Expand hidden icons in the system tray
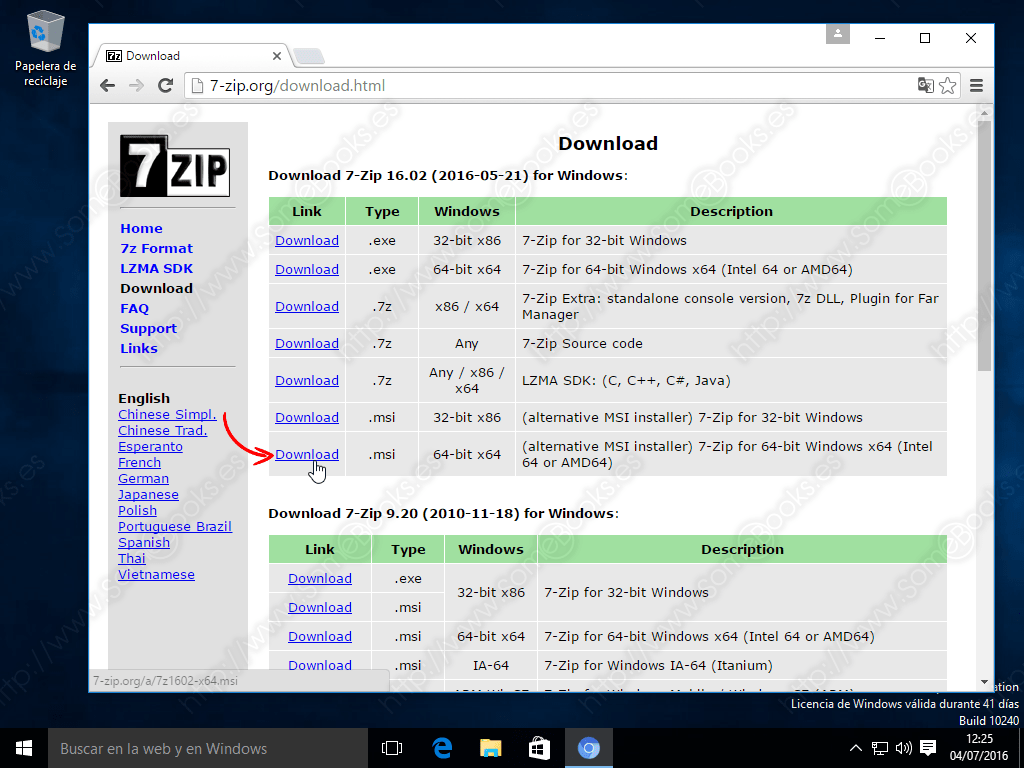Screen dimensions: 1024x768 [855, 747]
